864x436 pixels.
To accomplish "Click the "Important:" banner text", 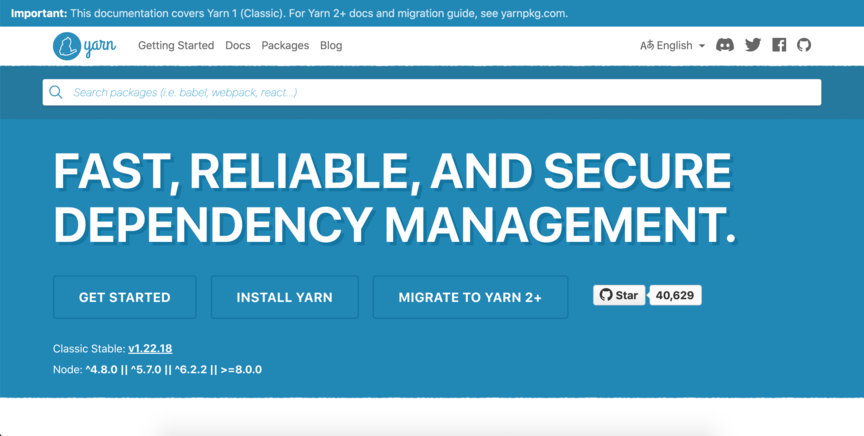I will click(39, 13).
